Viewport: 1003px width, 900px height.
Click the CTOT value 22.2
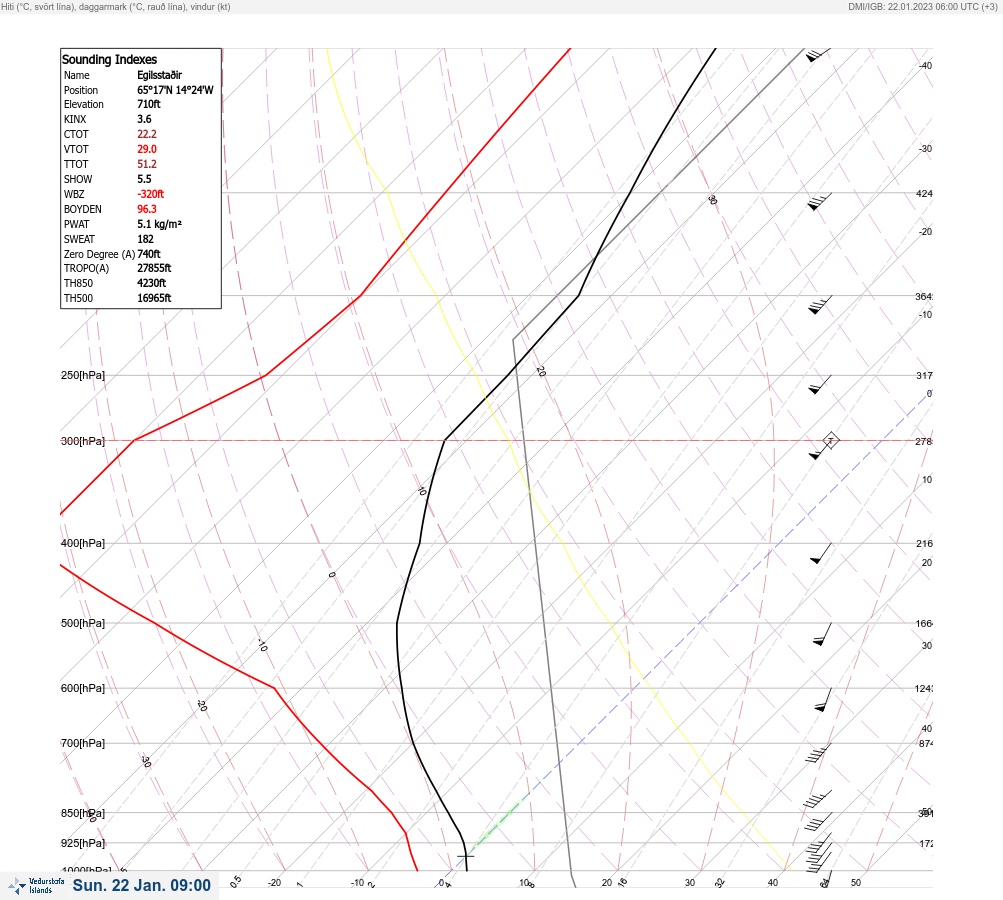[x=146, y=134]
